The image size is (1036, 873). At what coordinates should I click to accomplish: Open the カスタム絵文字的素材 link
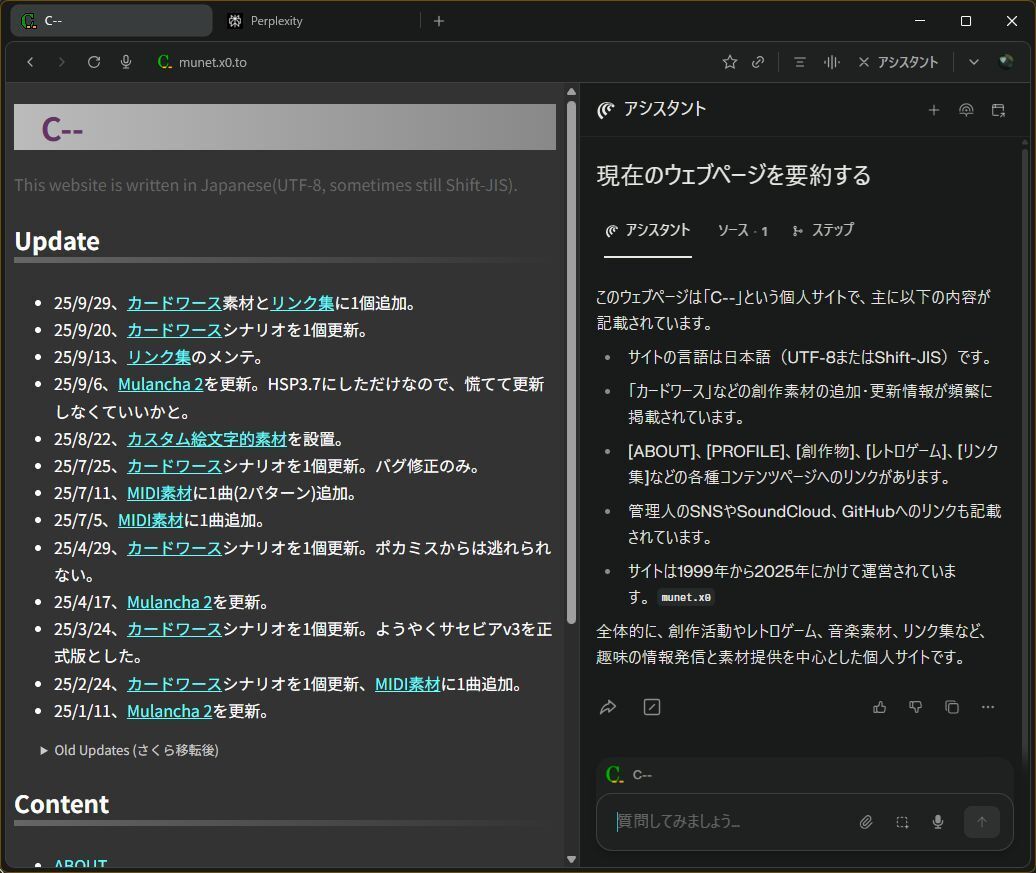(207, 439)
